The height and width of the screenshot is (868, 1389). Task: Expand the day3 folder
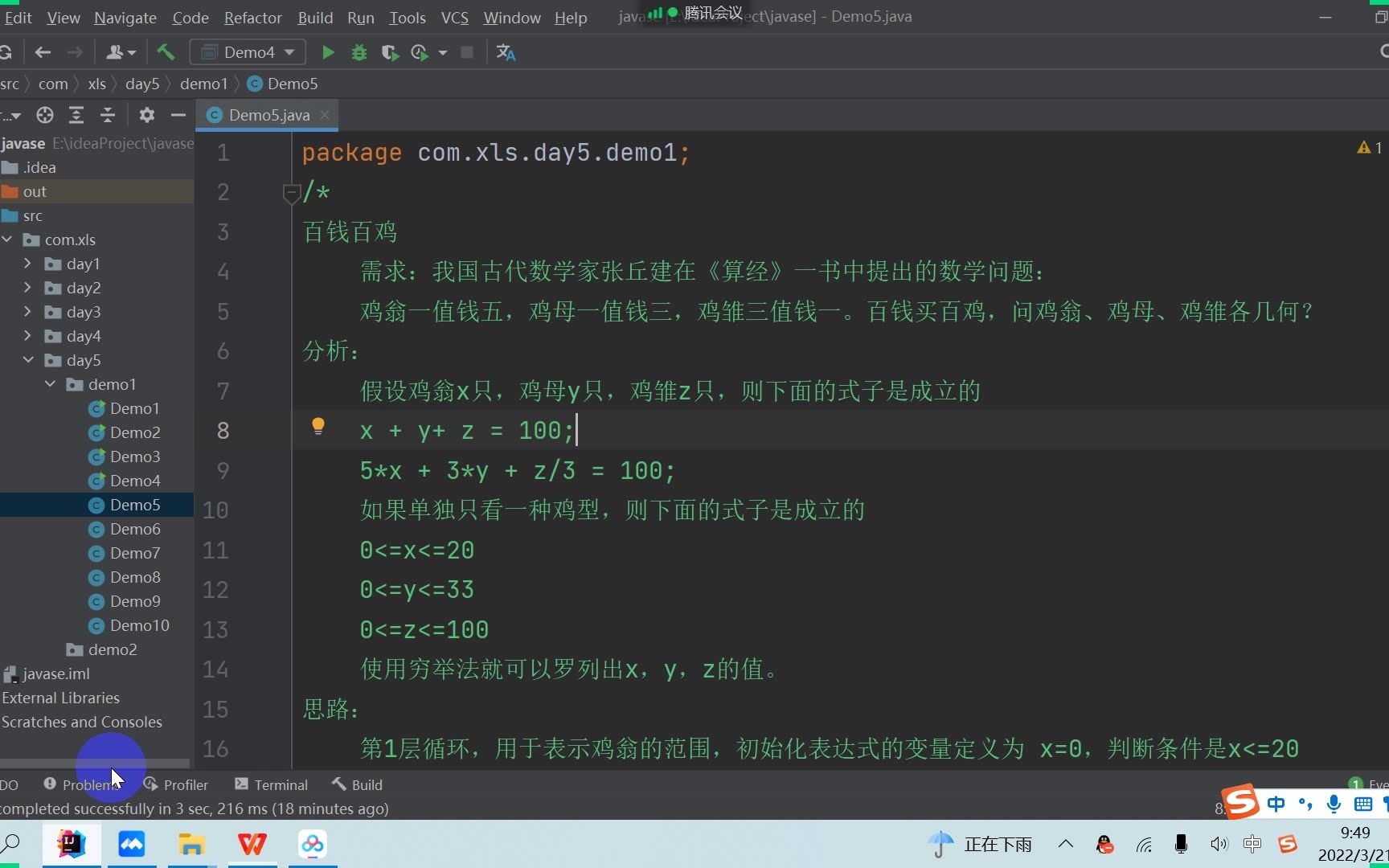(27, 312)
